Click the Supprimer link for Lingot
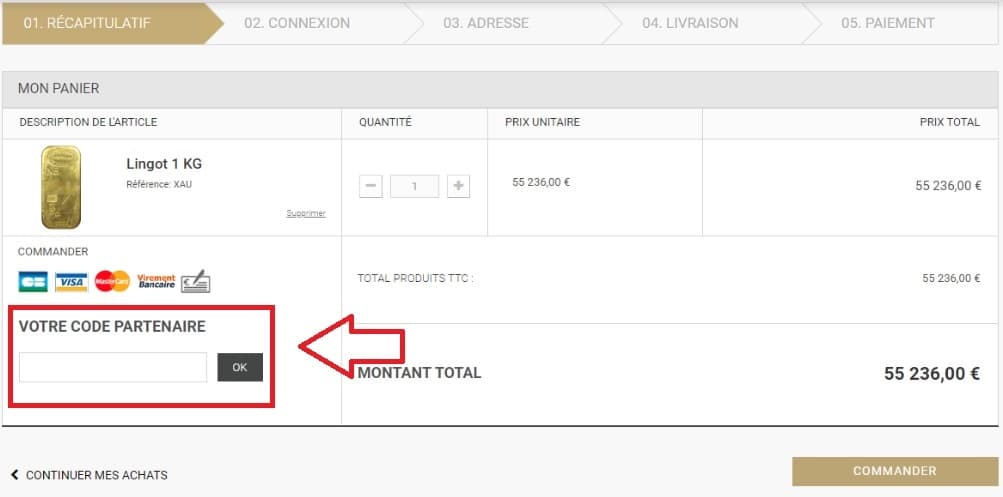1003x497 pixels. tap(306, 213)
